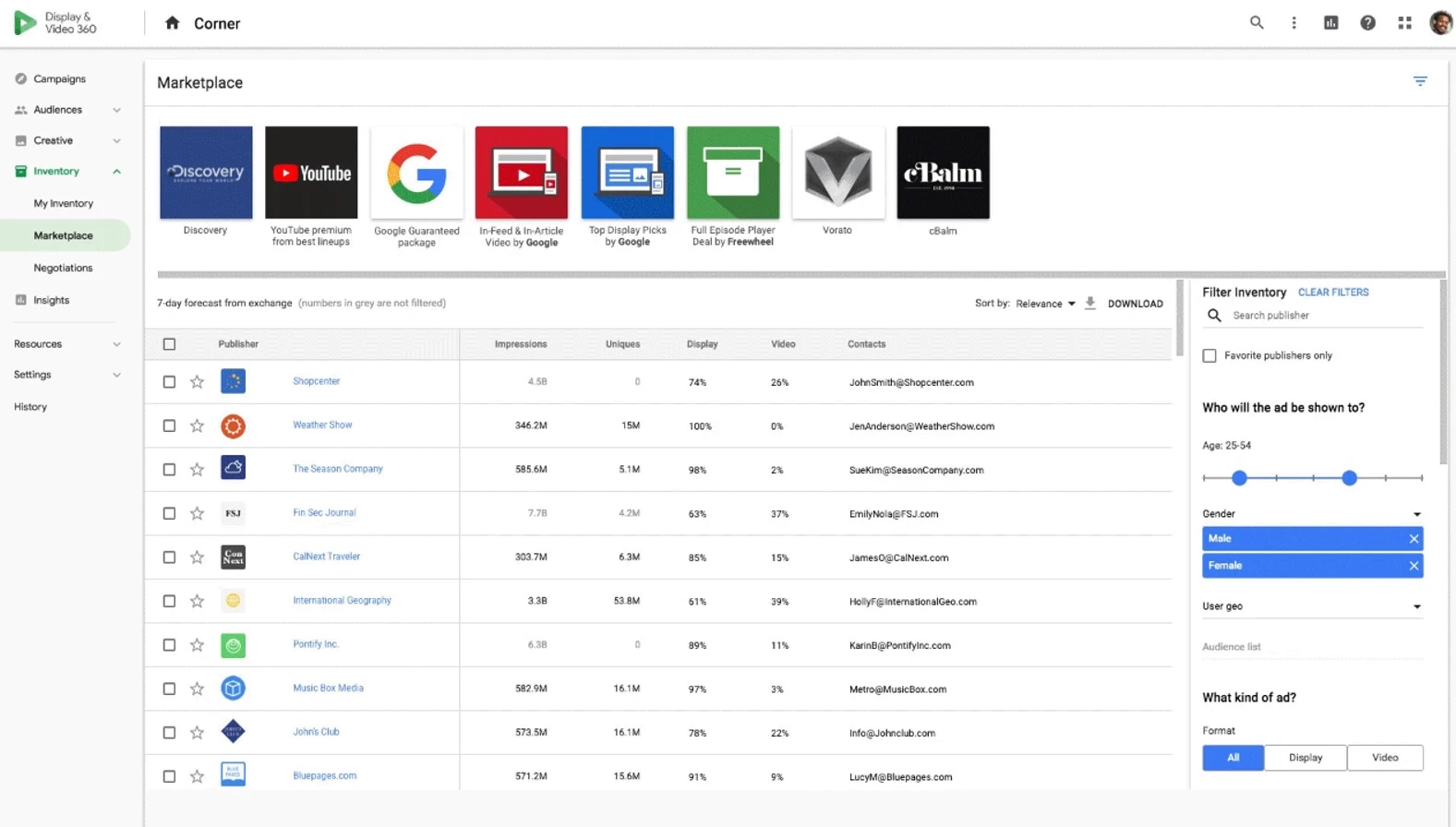Screen dimensions: 1456x827
Task: Click the search publisher magnifier icon
Action: pos(1214,316)
